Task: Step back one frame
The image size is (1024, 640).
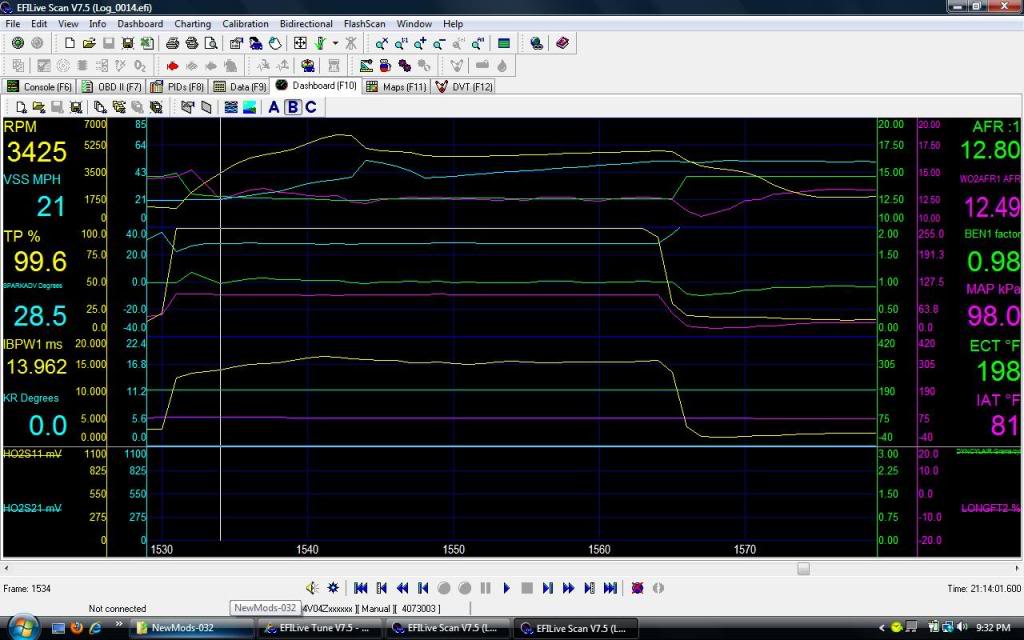Action: tap(423, 588)
